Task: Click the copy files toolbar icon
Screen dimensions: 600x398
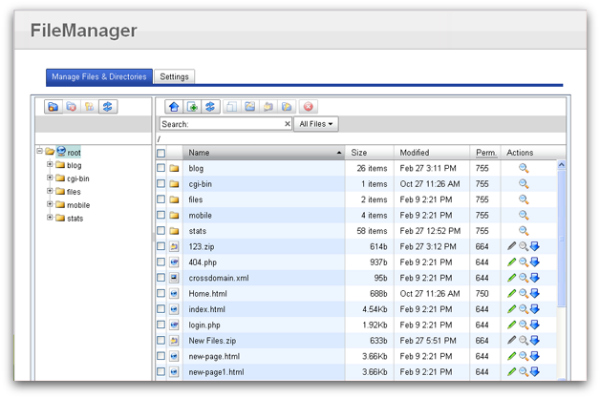Action: click(x=232, y=107)
